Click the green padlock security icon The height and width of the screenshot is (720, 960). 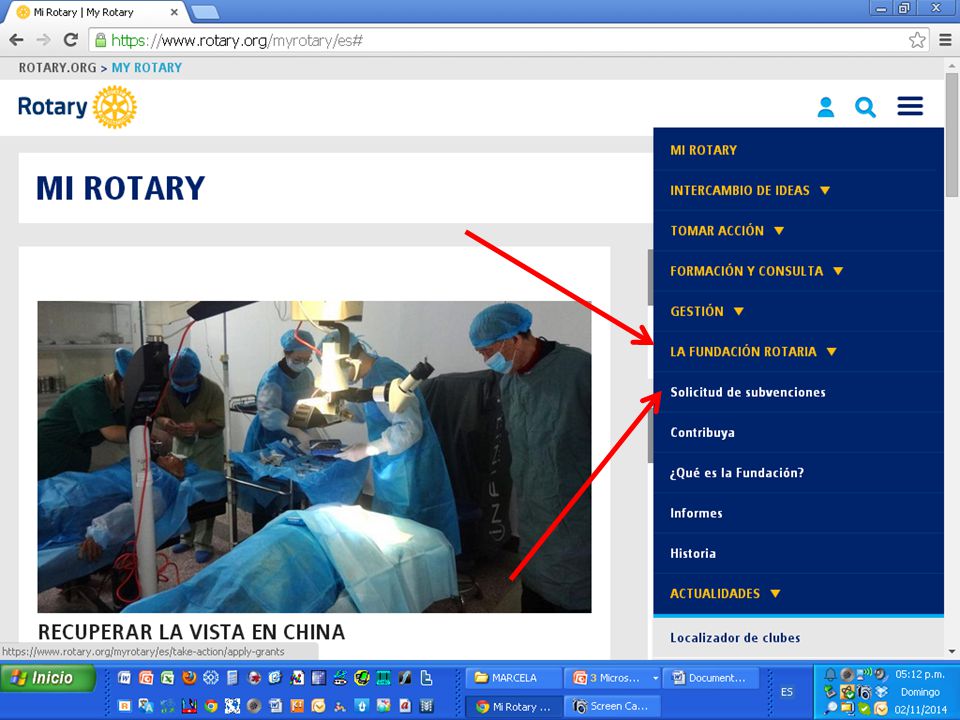100,40
